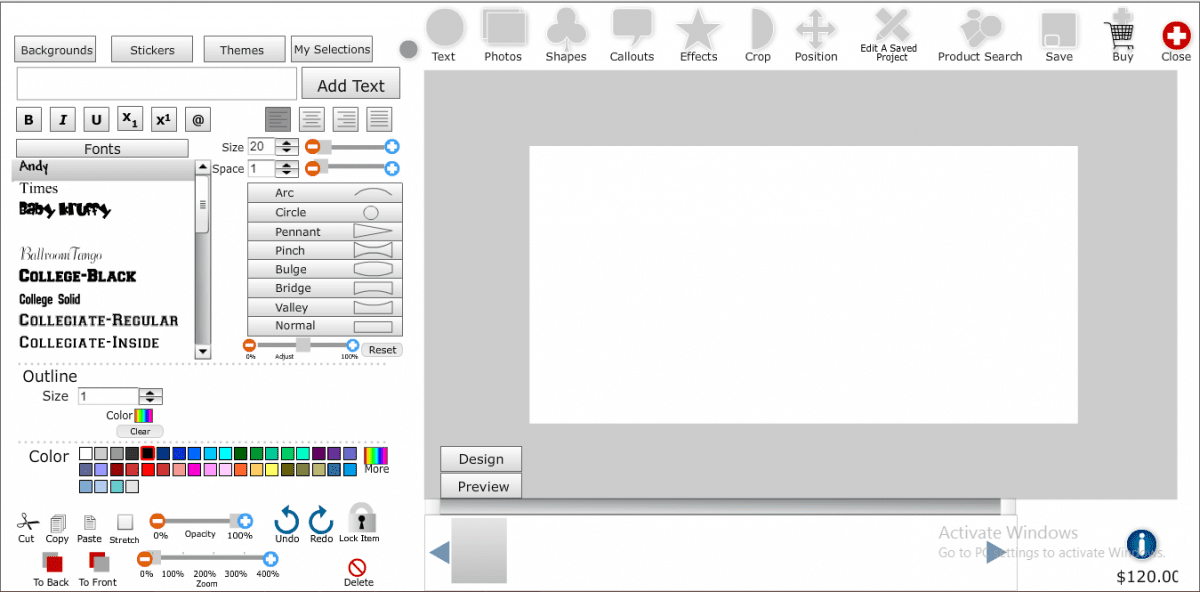The height and width of the screenshot is (592, 1200).
Task: Switch to the Stickers tab
Action: coord(152,49)
